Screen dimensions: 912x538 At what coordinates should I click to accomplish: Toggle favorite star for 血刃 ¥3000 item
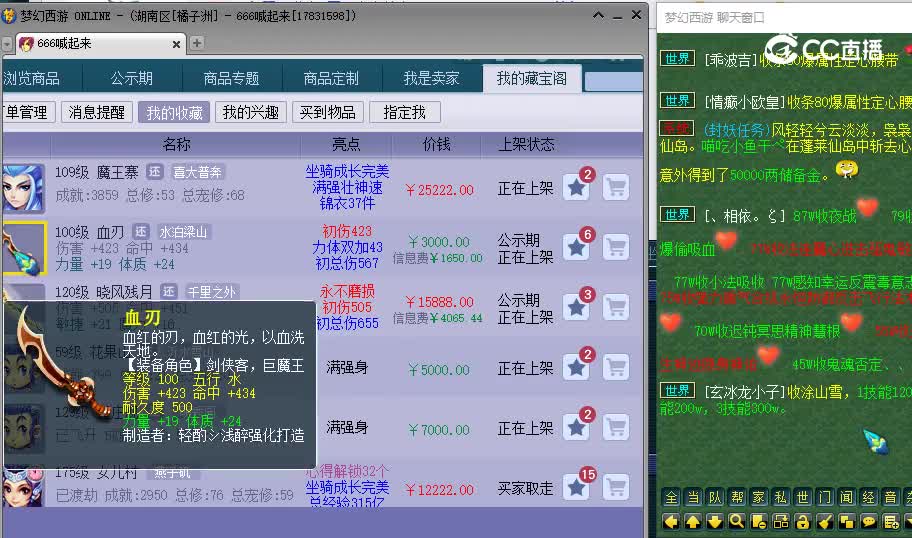[x=576, y=247]
